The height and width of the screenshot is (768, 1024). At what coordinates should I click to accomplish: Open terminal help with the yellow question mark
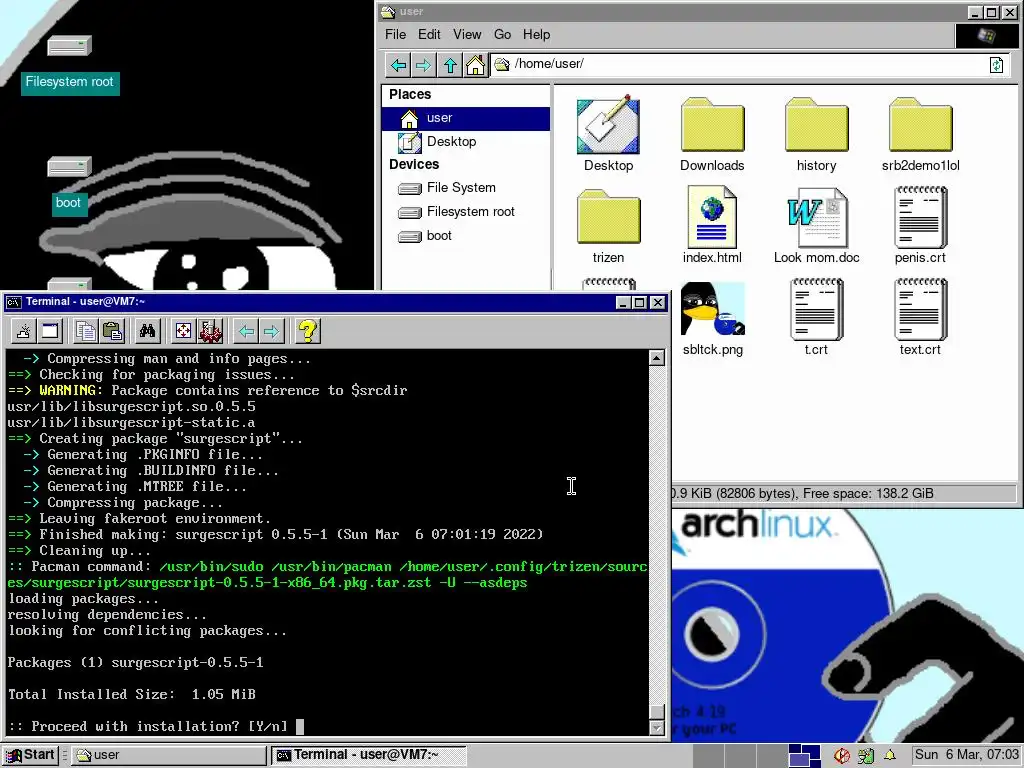(308, 331)
